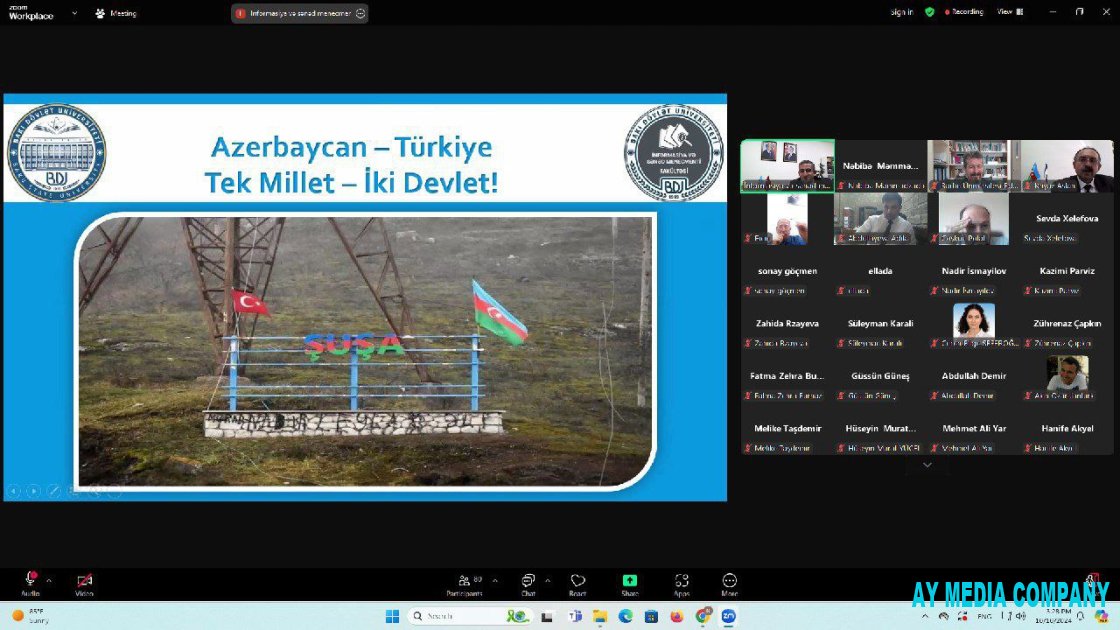The width and height of the screenshot is (1120, 630).
Task: Select Zührenaz Çapkın participant tile
Action: click(1066, 332)
